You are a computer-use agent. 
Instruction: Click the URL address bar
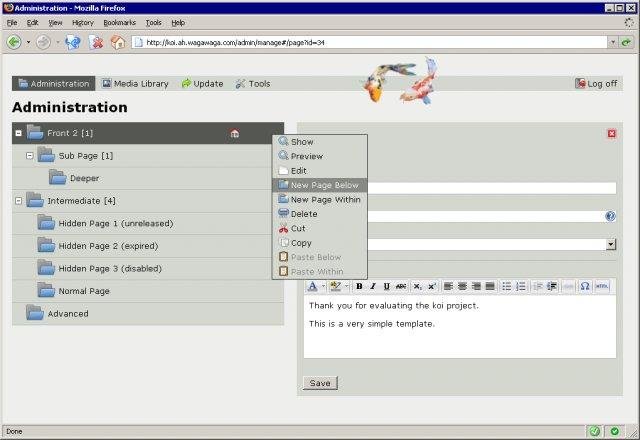369,42
